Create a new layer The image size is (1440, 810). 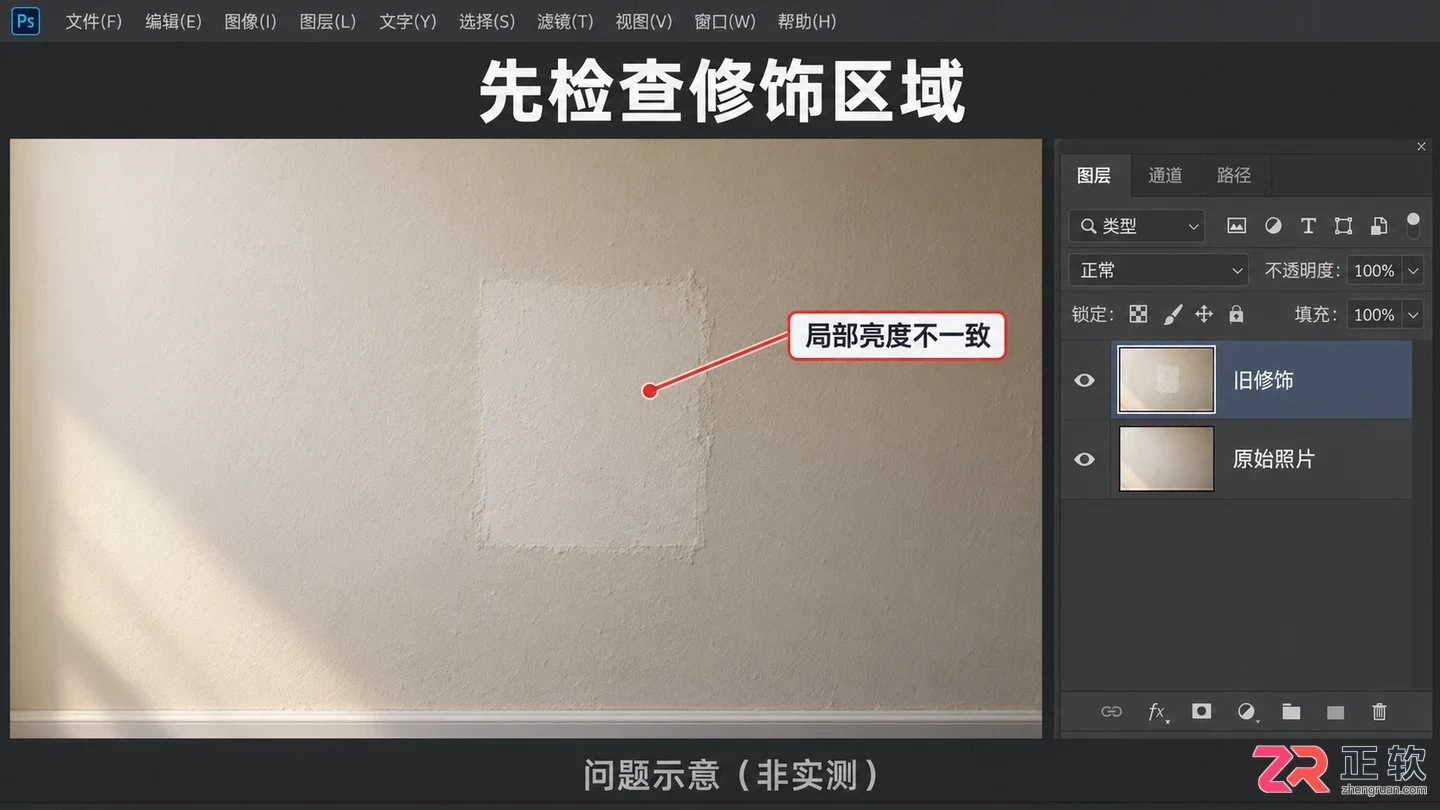1335,712
